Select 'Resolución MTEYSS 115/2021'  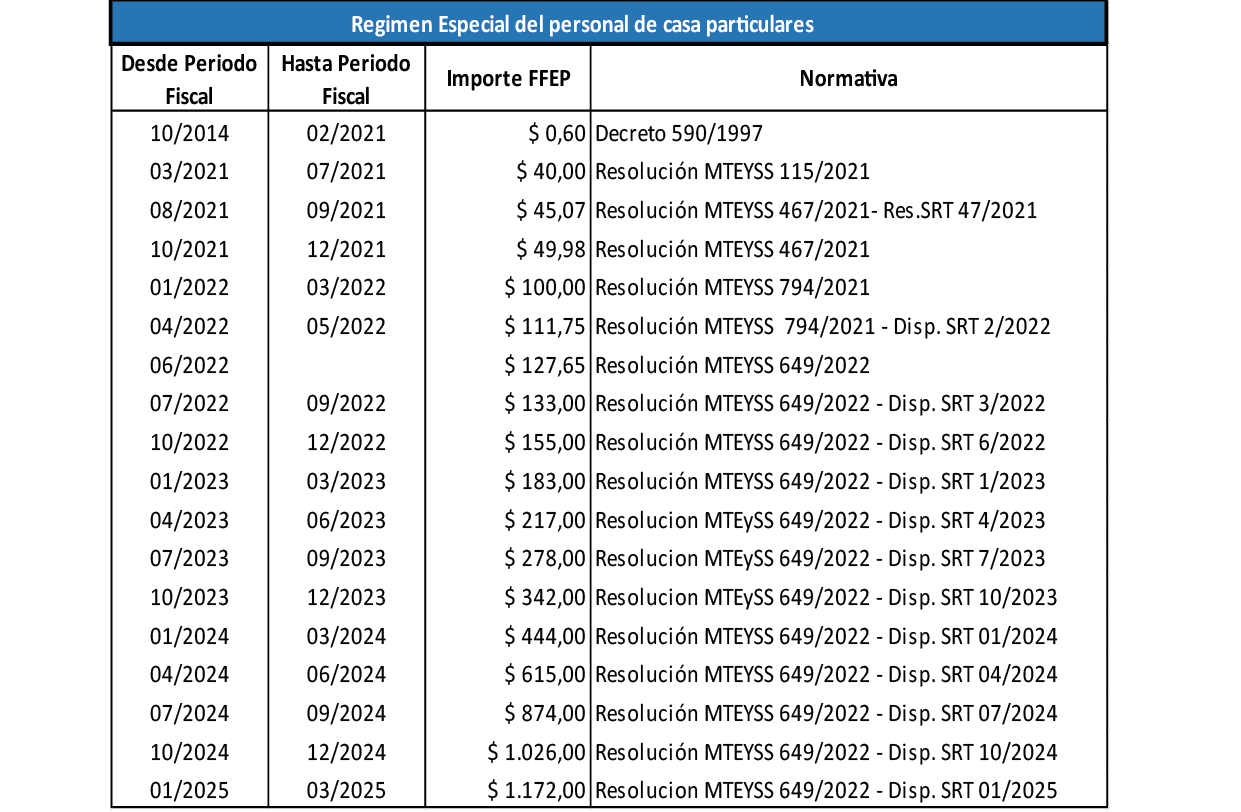coord(732,171)
